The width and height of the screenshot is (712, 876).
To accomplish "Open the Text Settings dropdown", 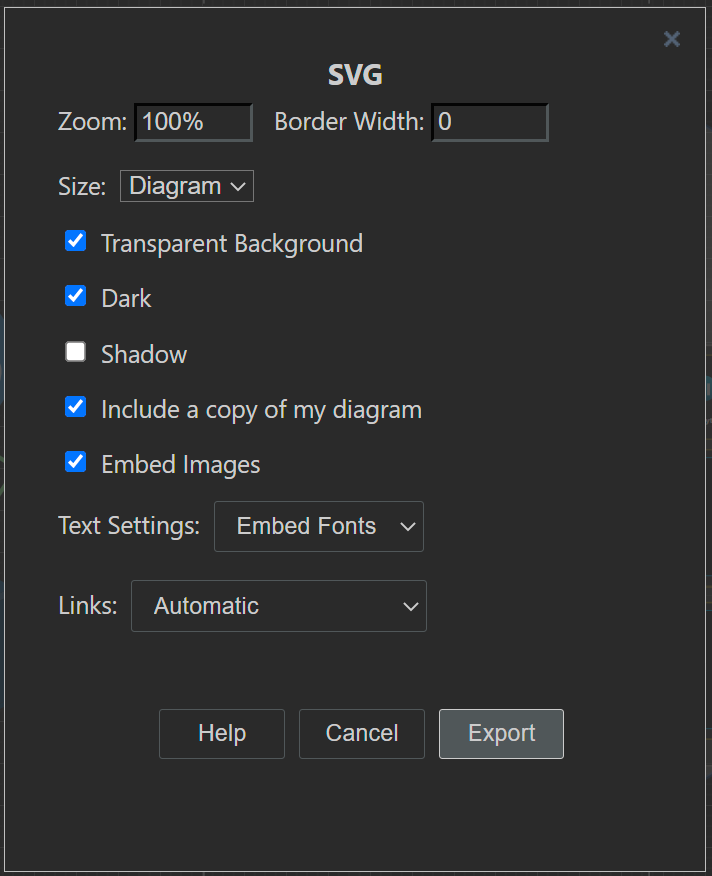I will point(318,526).
